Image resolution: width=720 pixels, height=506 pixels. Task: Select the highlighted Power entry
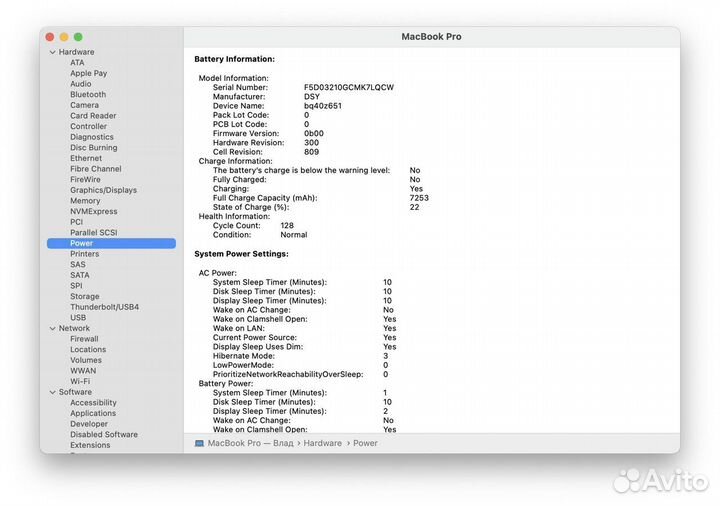point(111,243)
